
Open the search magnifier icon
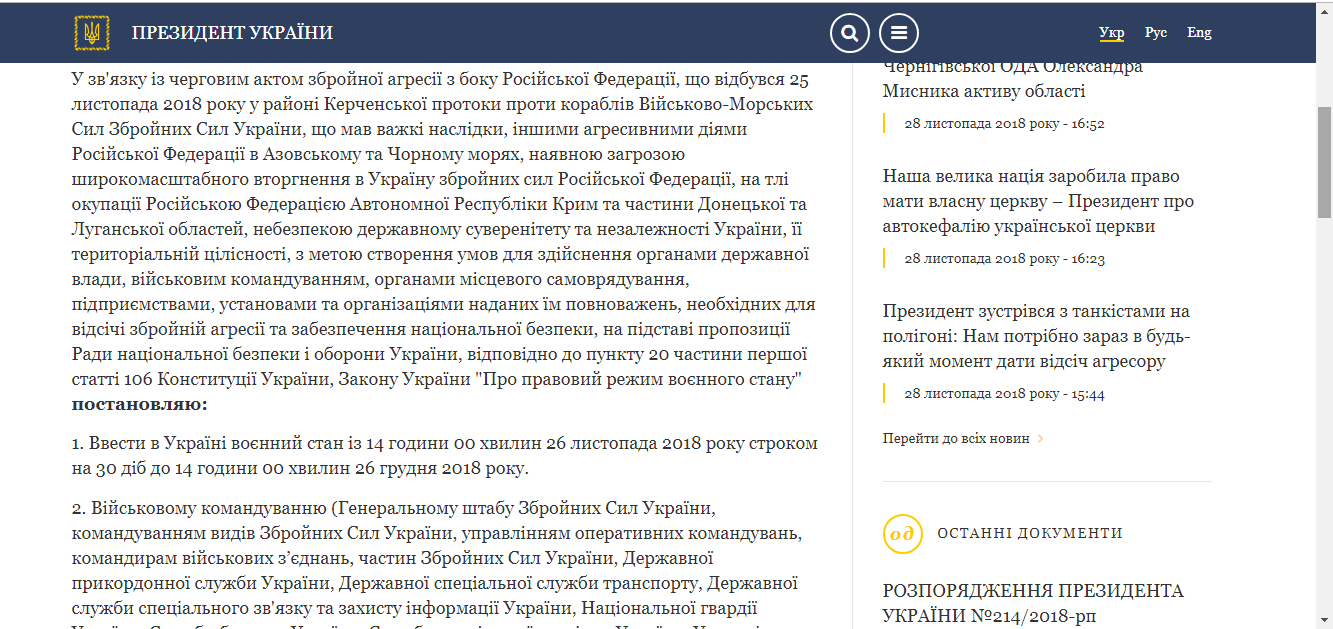point(849,33)
